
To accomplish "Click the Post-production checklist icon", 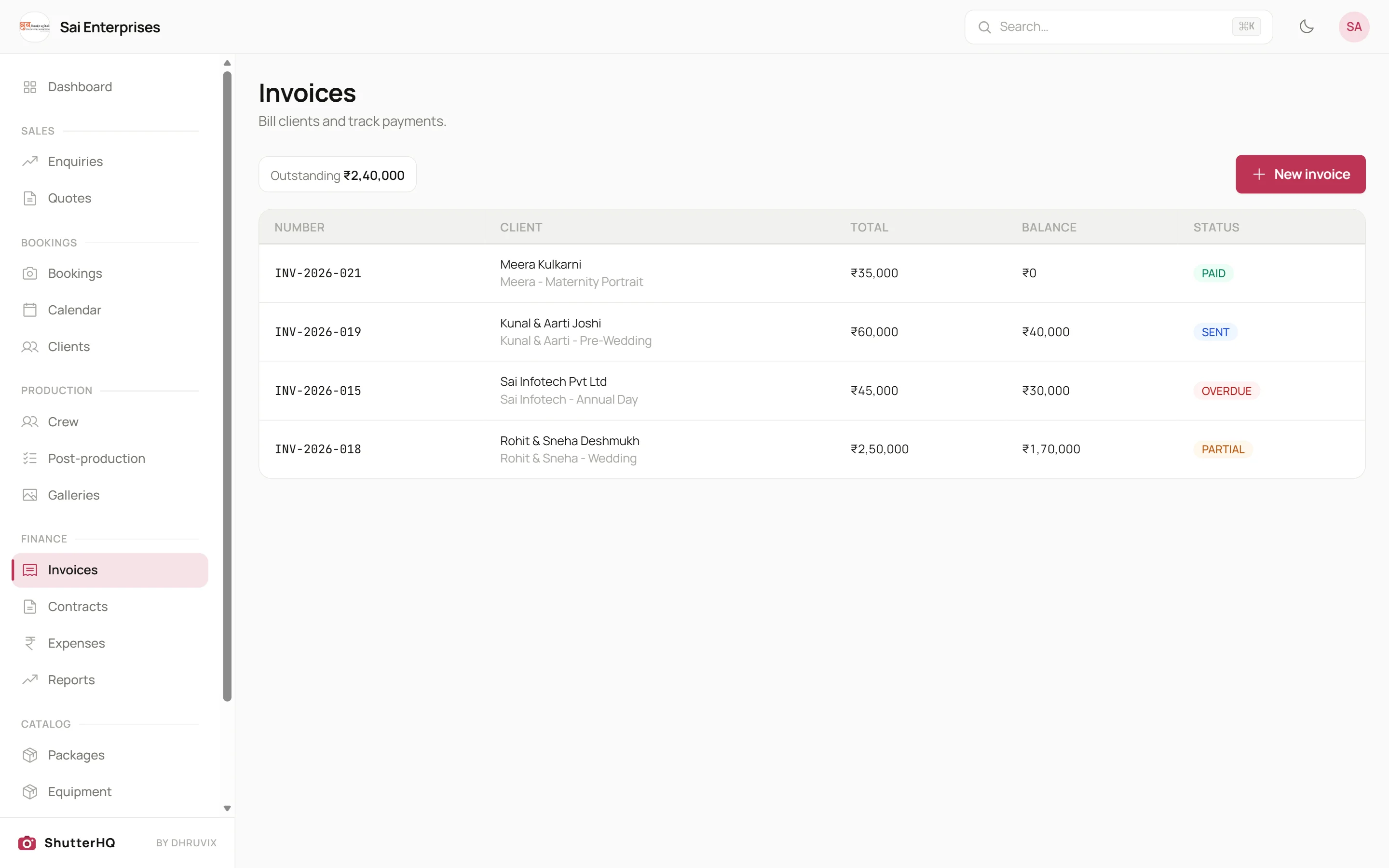I will [x=30, y=458].
